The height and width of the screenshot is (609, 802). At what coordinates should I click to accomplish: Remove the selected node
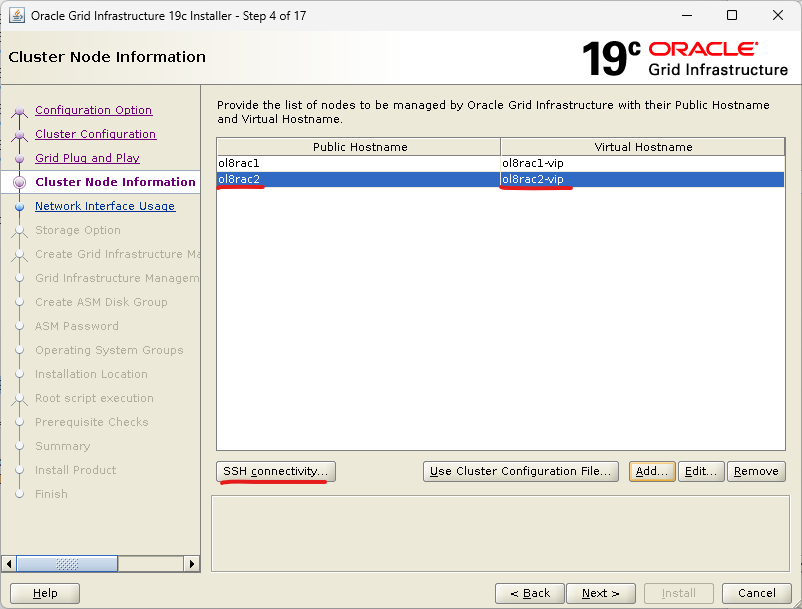tap(756, 471)
